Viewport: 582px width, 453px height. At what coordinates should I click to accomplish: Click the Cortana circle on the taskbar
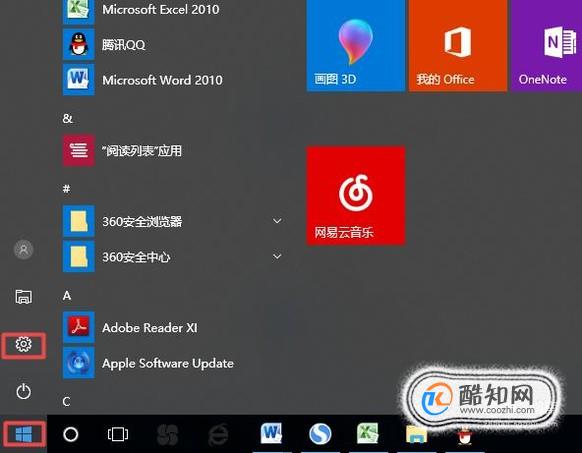pyautogui.click(x=71, y=434)
